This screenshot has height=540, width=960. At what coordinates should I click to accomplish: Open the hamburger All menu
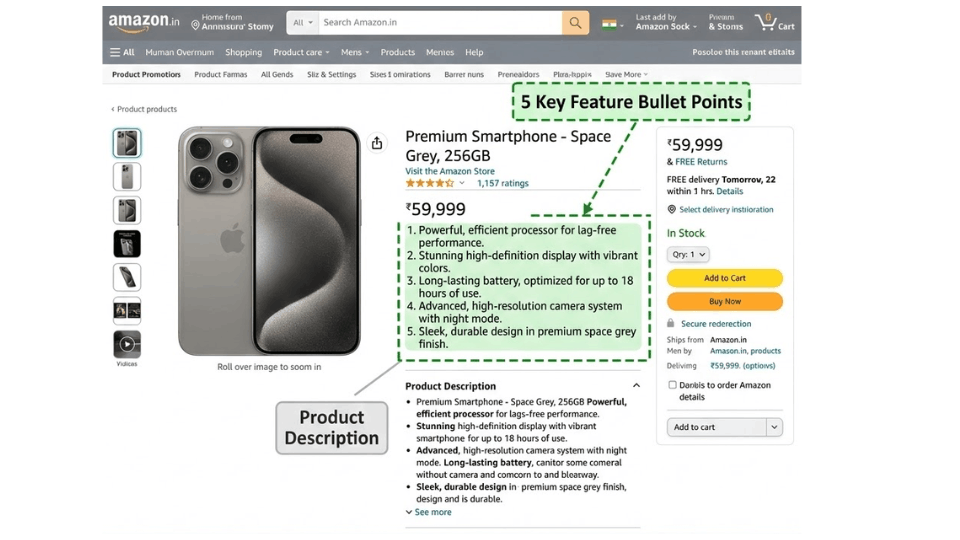point(122,52)
